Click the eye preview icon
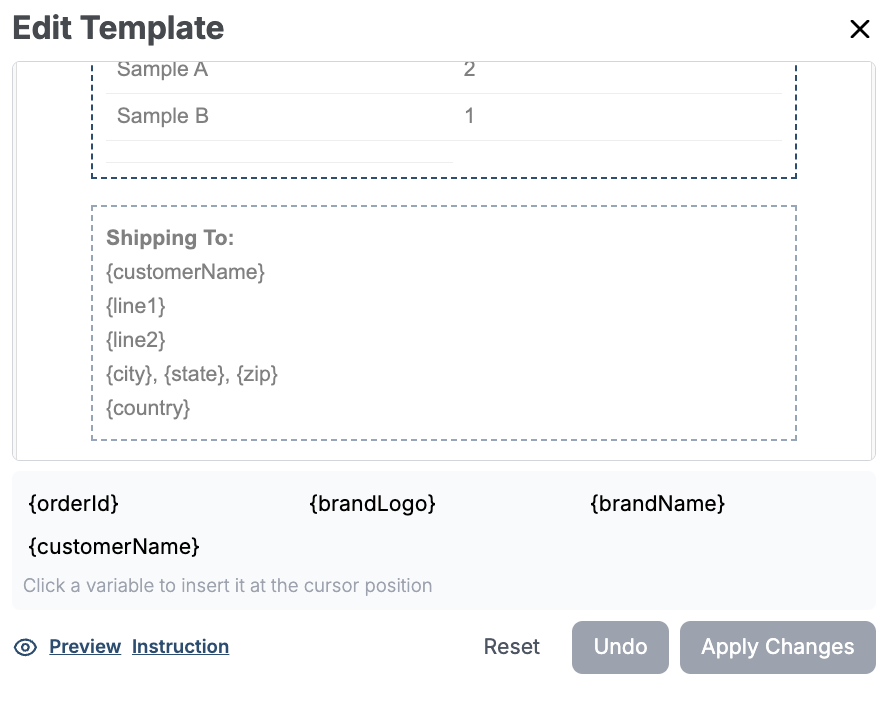The height and width of the screenshot is (722, 888). point(25,648)
